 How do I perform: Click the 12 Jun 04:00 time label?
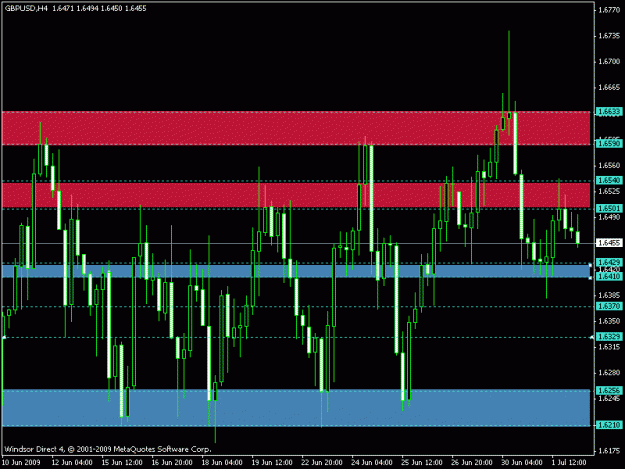coord(72,463)
